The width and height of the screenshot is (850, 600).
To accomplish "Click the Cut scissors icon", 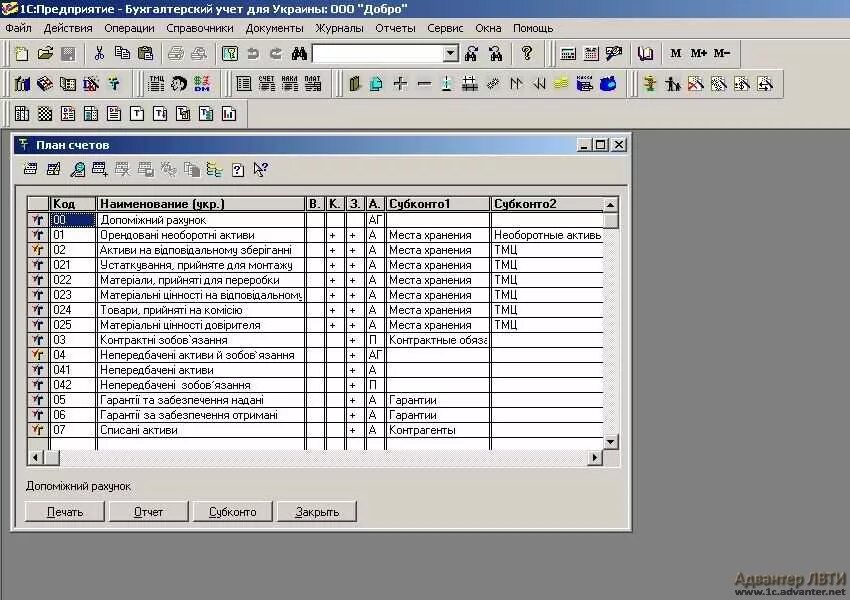I will (x=99, y=53).
